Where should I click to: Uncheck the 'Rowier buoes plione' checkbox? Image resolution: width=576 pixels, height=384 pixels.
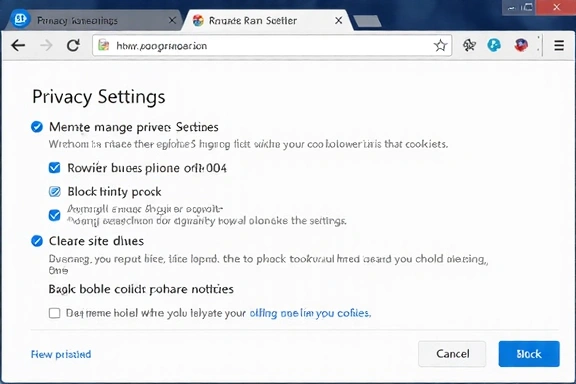[x=54, y=168]
